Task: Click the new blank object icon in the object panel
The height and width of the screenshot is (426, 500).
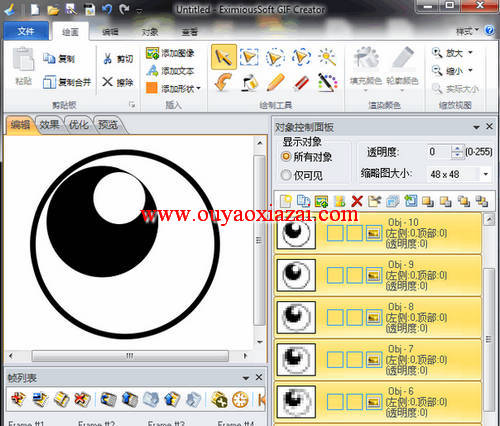Action: [x=285, y=201]
